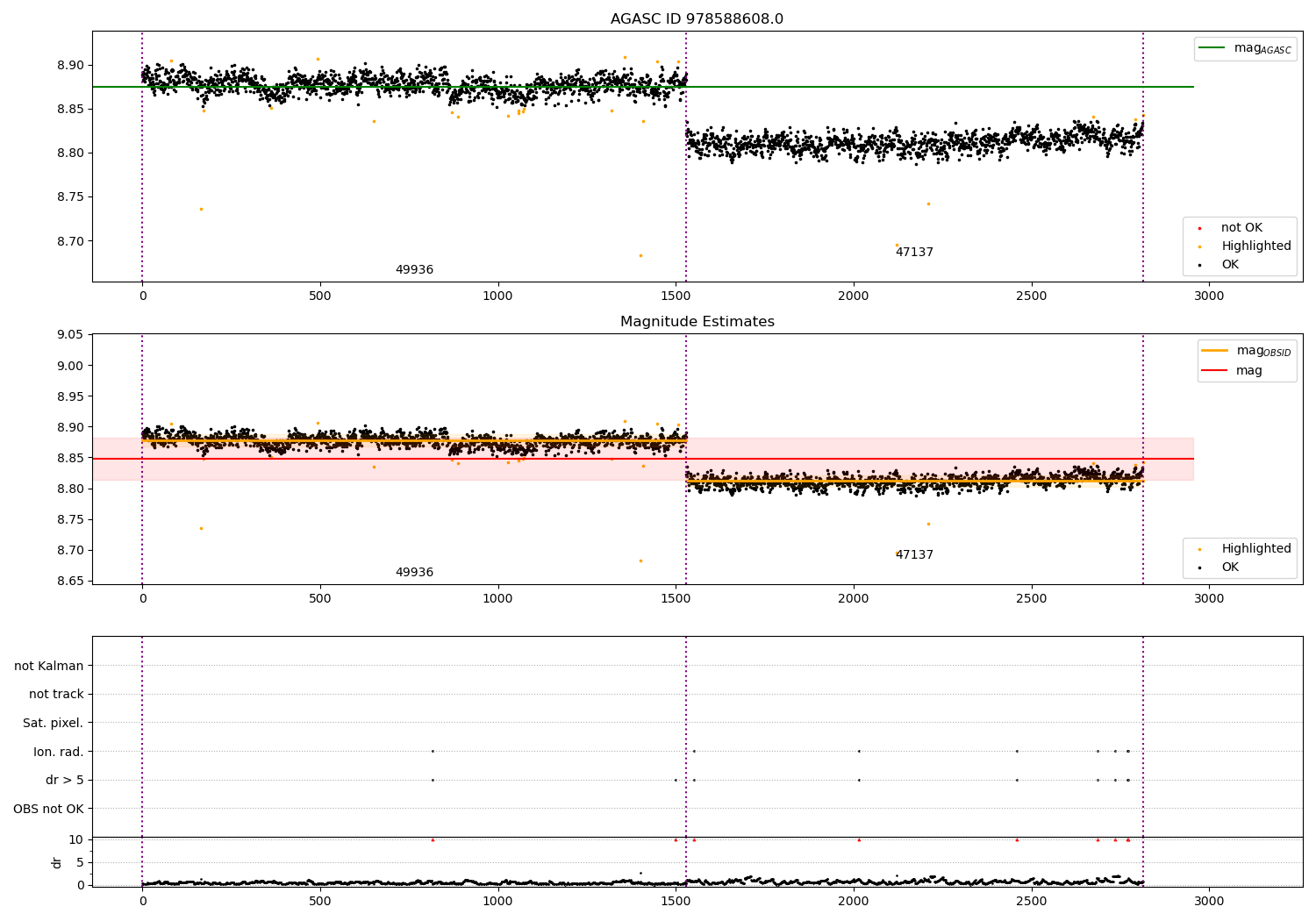Click the 'Ion. rad.' y-axis label
This screenshot has height=921, width=1316.
point(59,752)
